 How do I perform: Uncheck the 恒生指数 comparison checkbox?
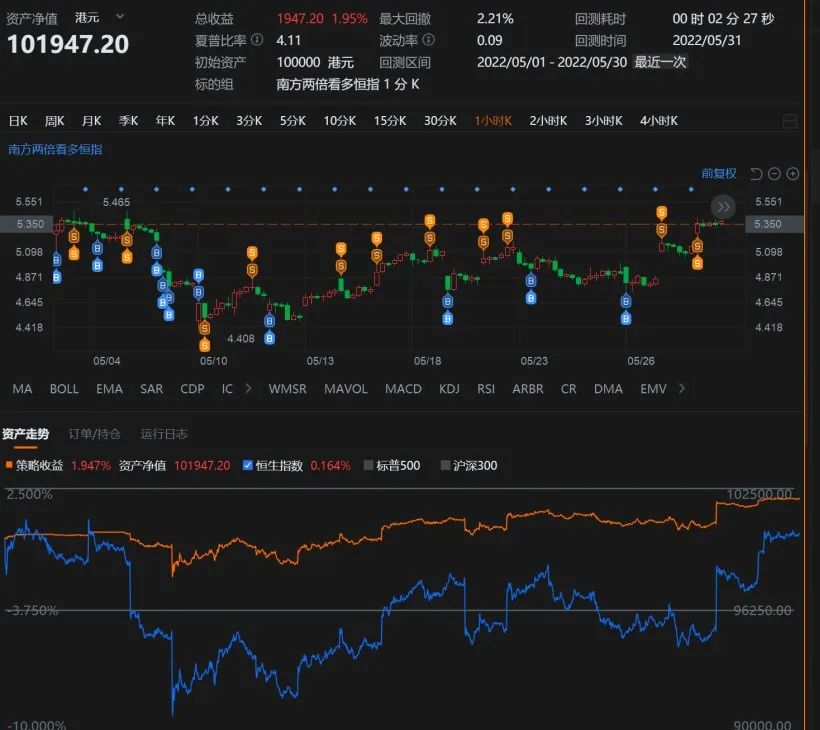coord(246,464)
